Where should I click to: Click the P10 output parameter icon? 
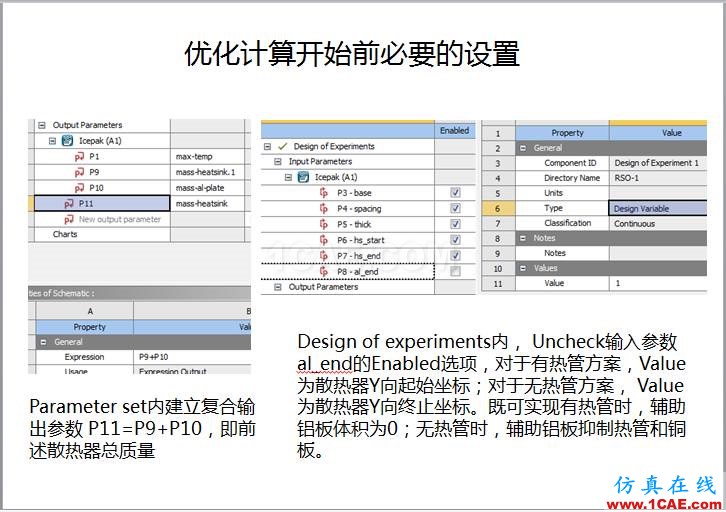79,188
